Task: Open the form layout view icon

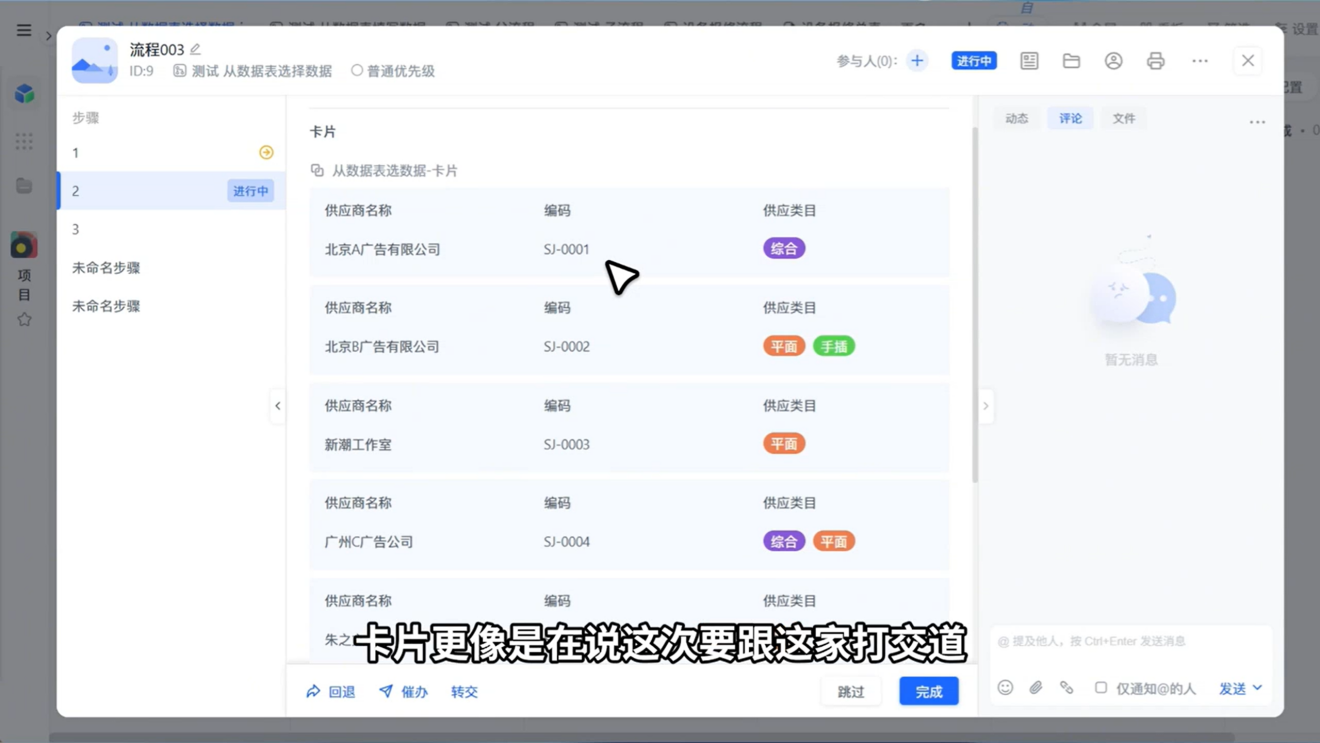Action: click(1029, 61)
